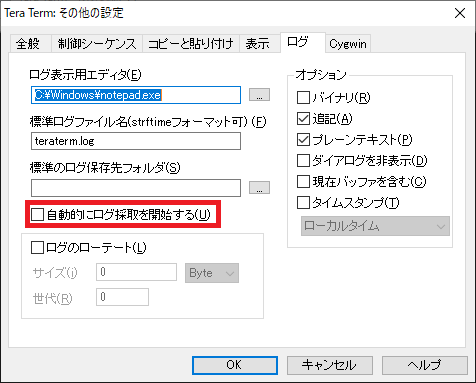Enable 現在バッファを含む checkbox

click(x=303, y=182)
